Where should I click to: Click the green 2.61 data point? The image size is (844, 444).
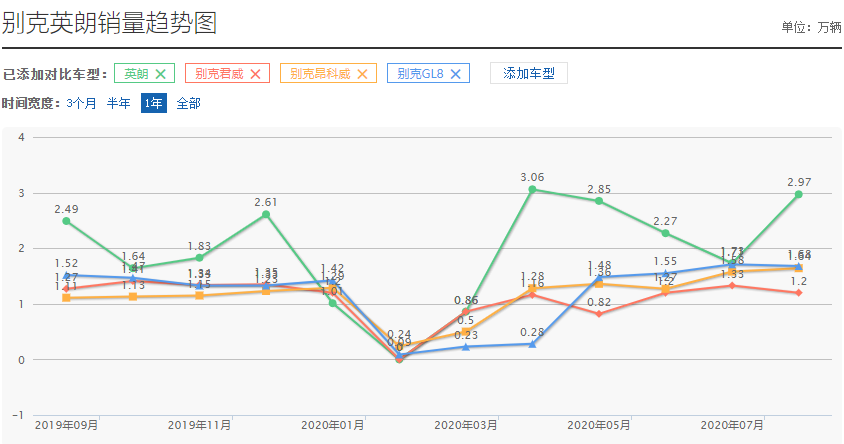(x=266, y=214)
